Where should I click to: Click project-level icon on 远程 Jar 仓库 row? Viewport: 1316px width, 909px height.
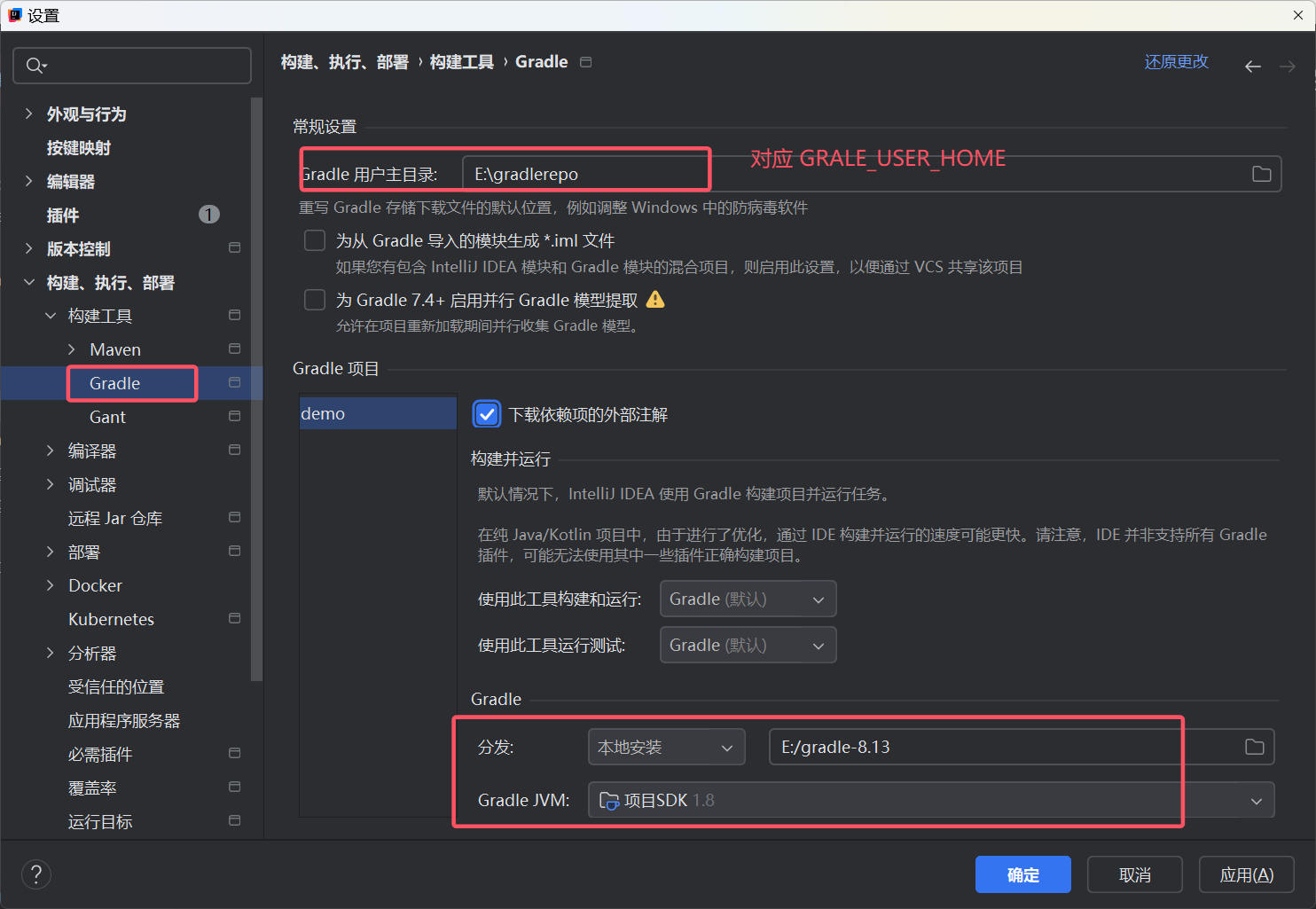click(x=234, y=517)
